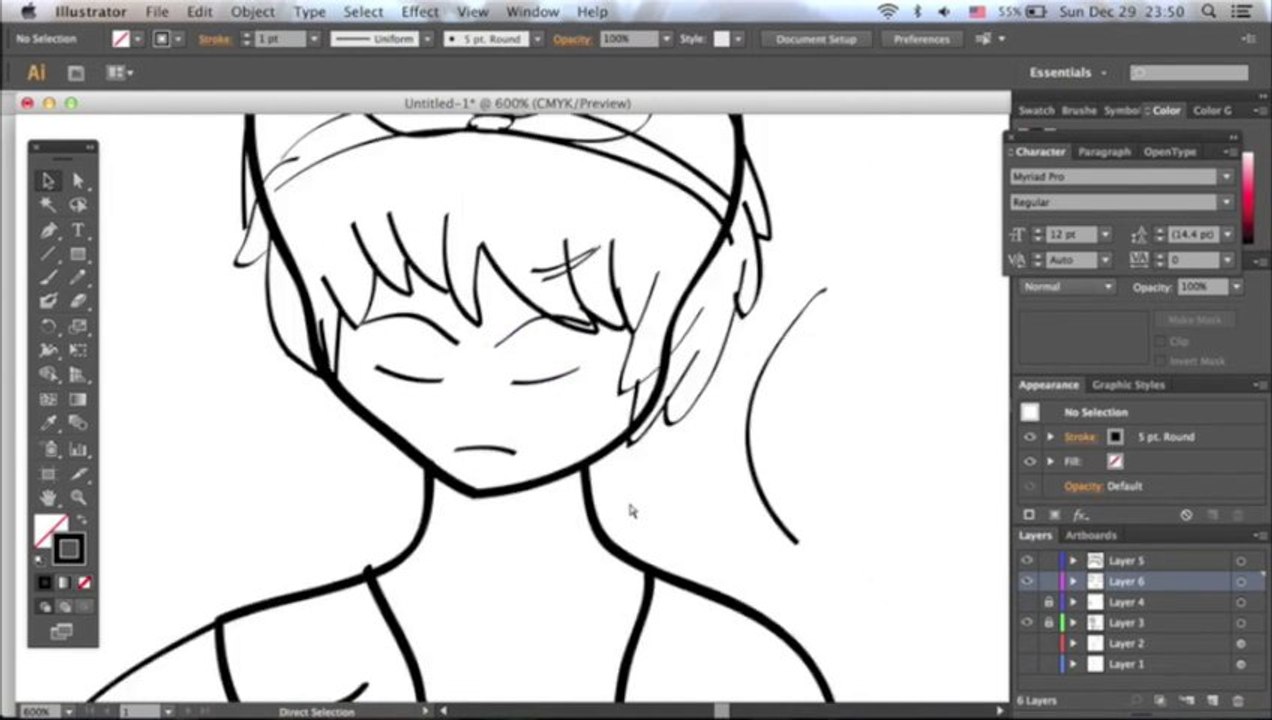Choose the Width tool

coord(47,350)
